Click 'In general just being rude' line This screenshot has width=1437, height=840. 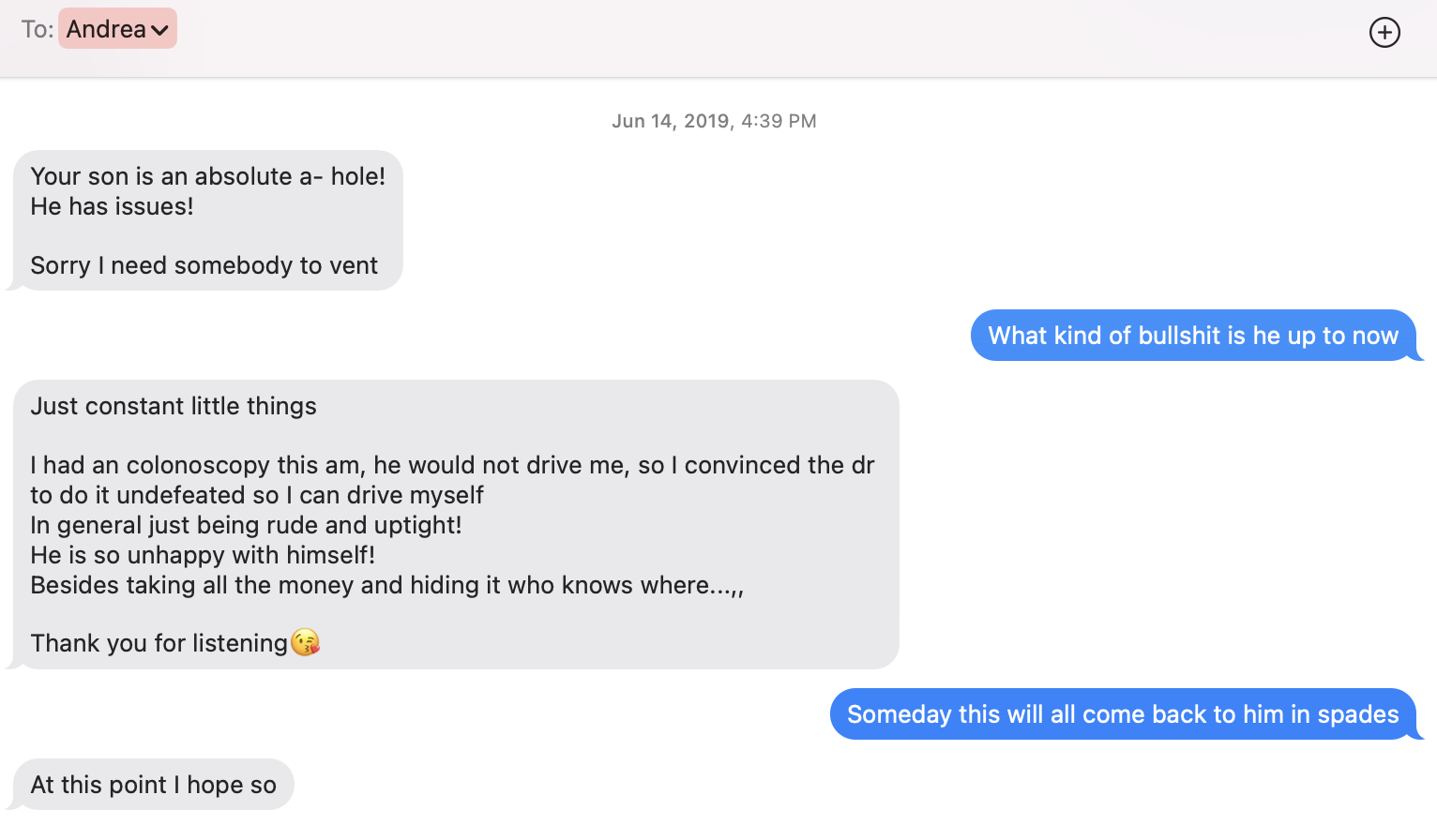click(246, 525)
